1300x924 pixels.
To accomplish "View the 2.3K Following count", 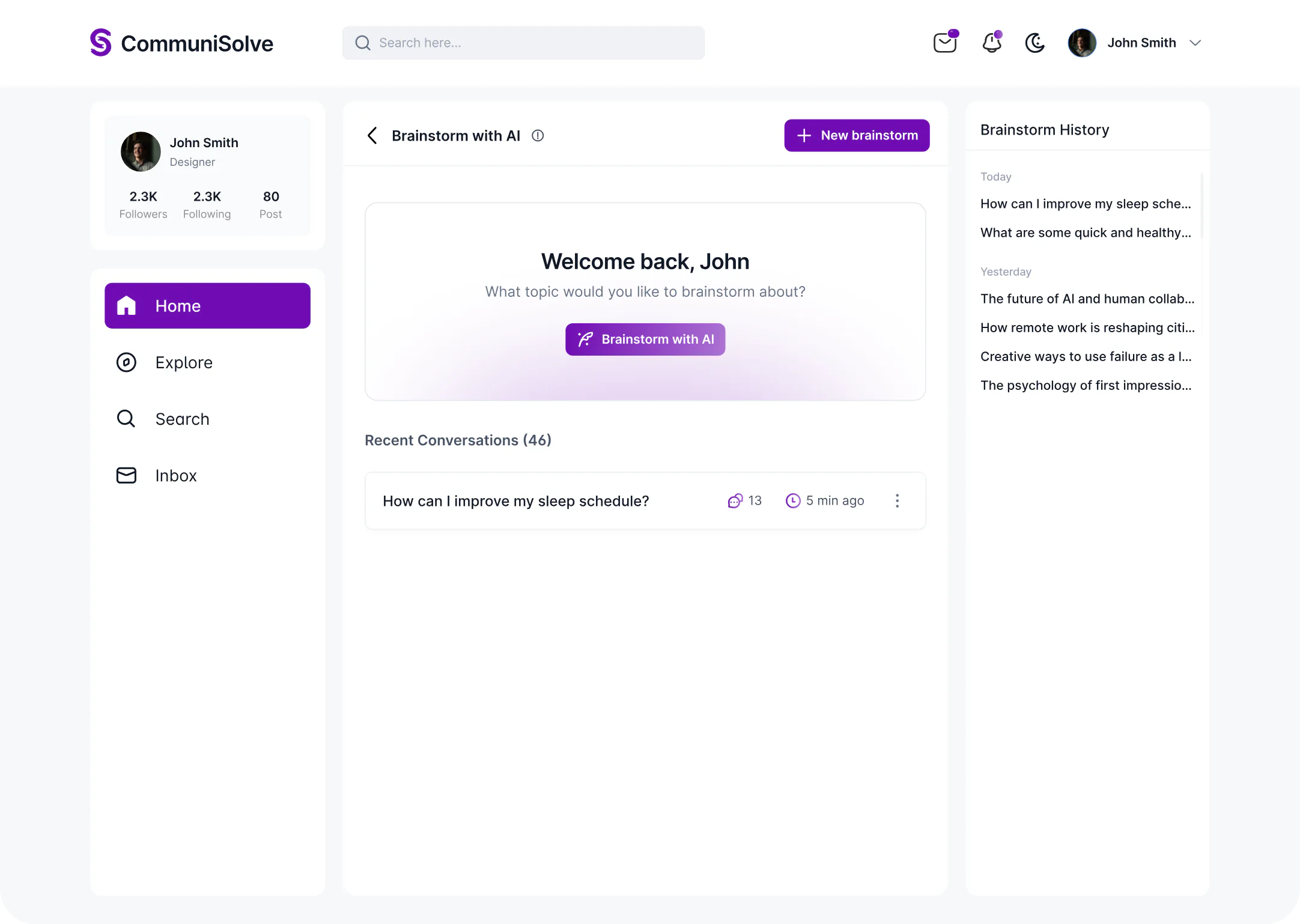I will pyautogui.click(x=207, y=205).
